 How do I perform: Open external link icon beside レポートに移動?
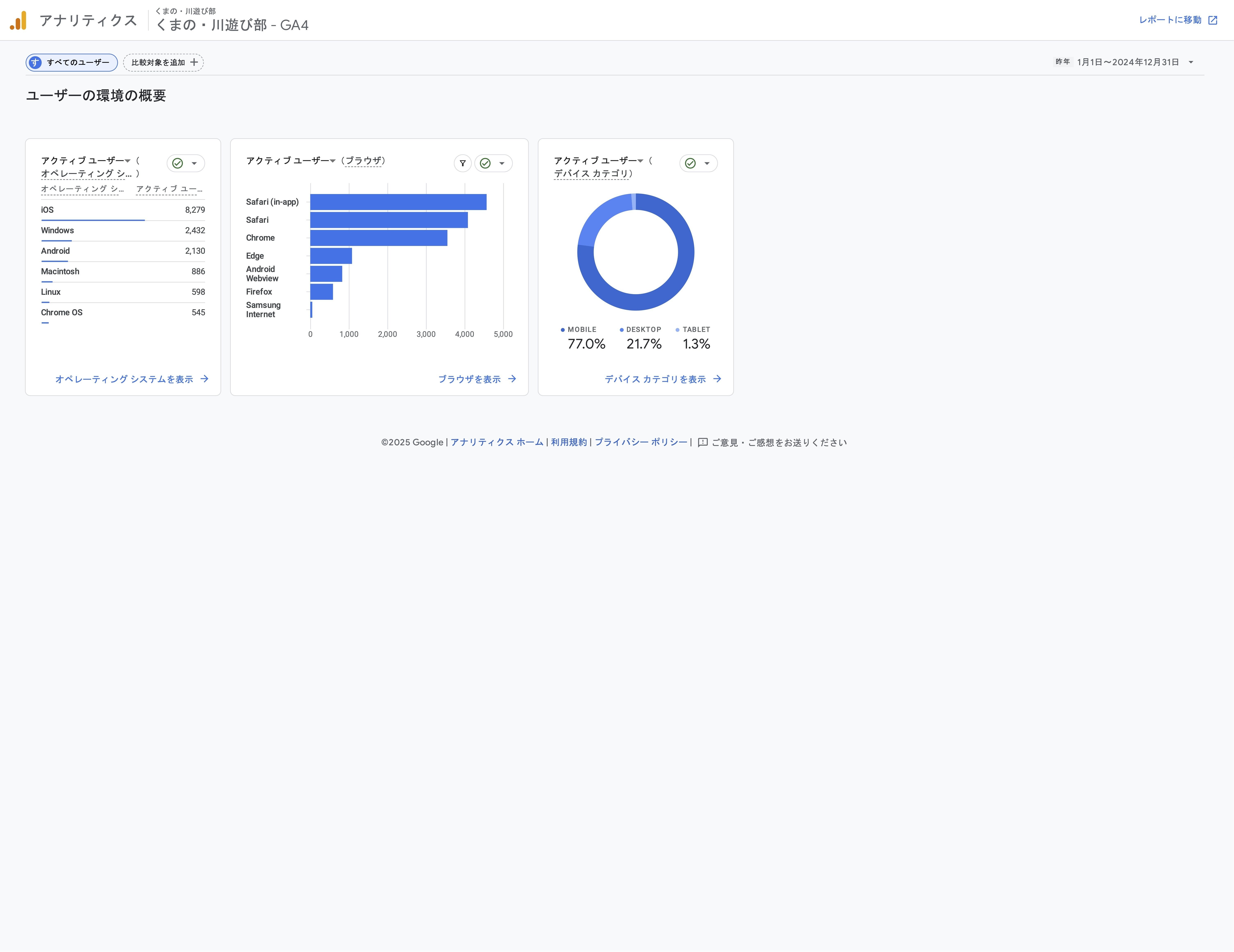click(x=1212, y=20)
